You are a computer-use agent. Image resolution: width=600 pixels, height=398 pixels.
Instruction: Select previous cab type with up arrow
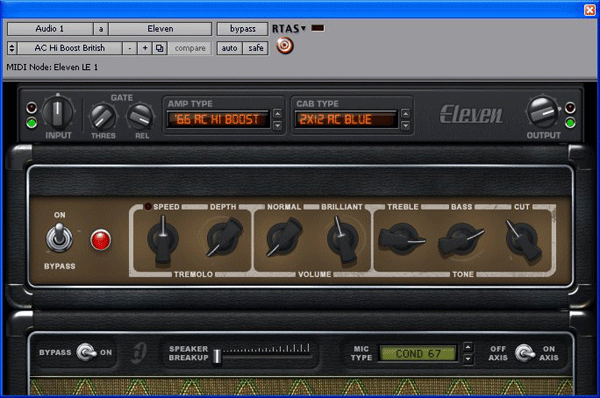click(x=406, y=114)
